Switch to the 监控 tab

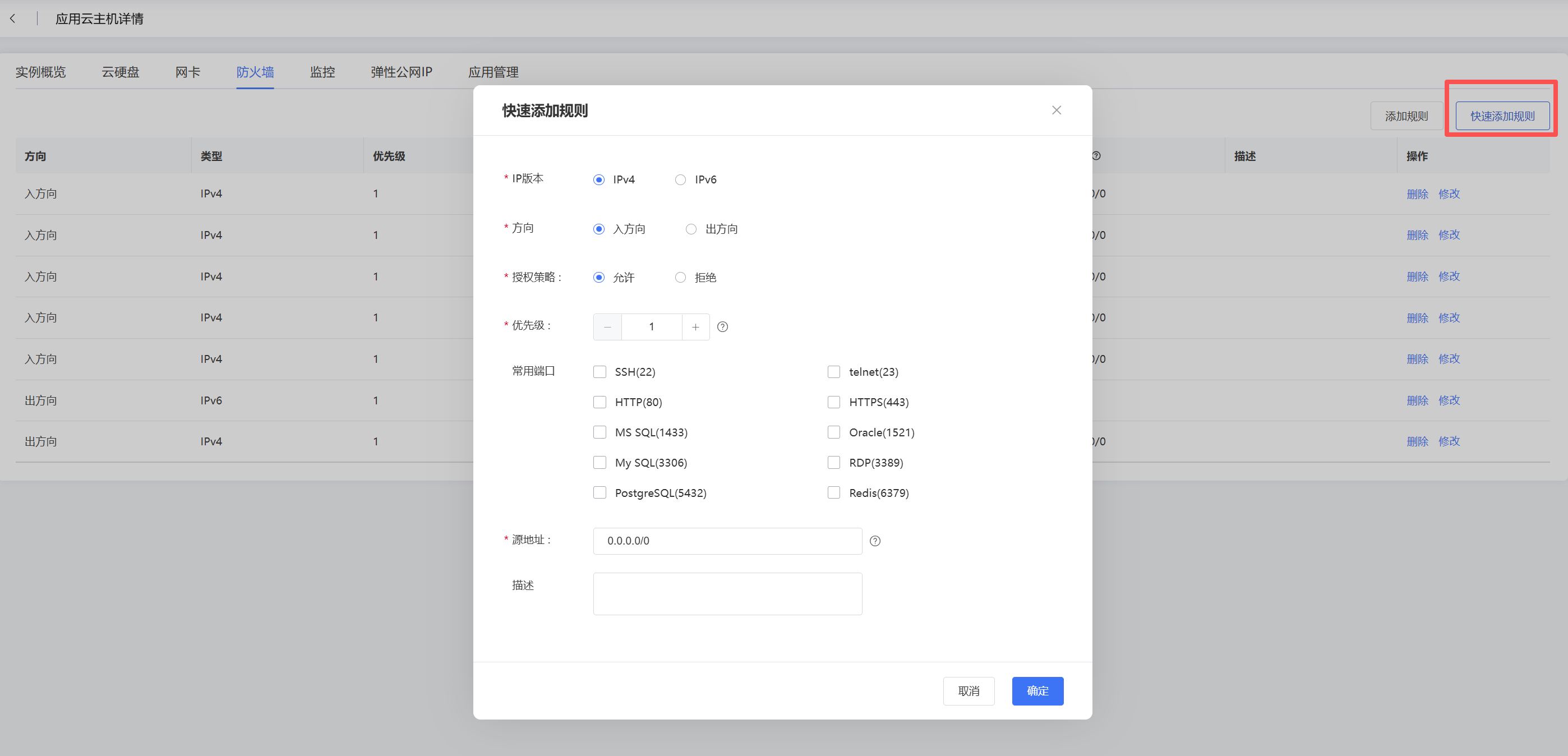[322, 72]
